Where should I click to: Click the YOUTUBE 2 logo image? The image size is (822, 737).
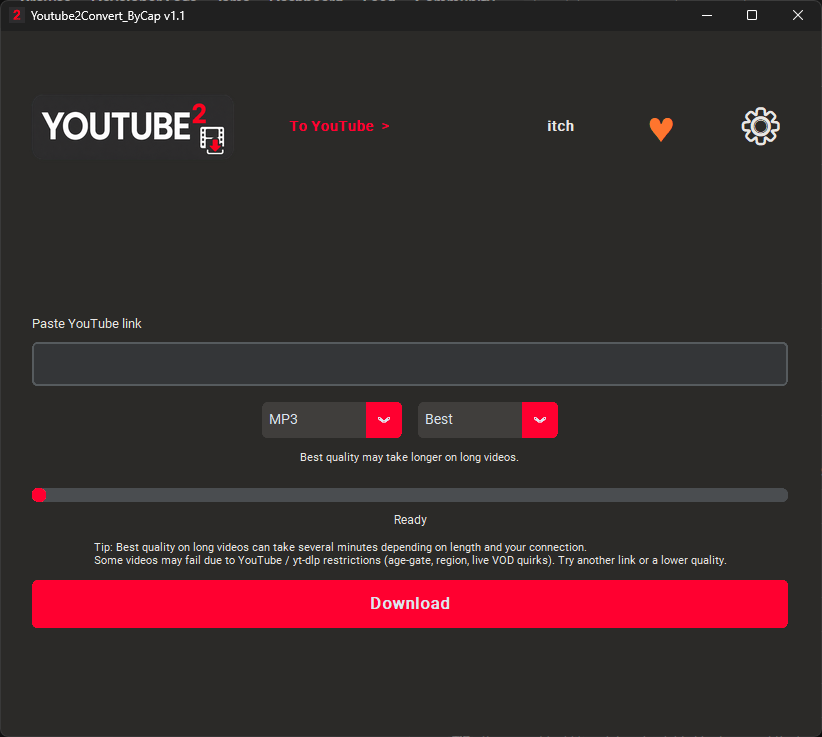(133, 127)
